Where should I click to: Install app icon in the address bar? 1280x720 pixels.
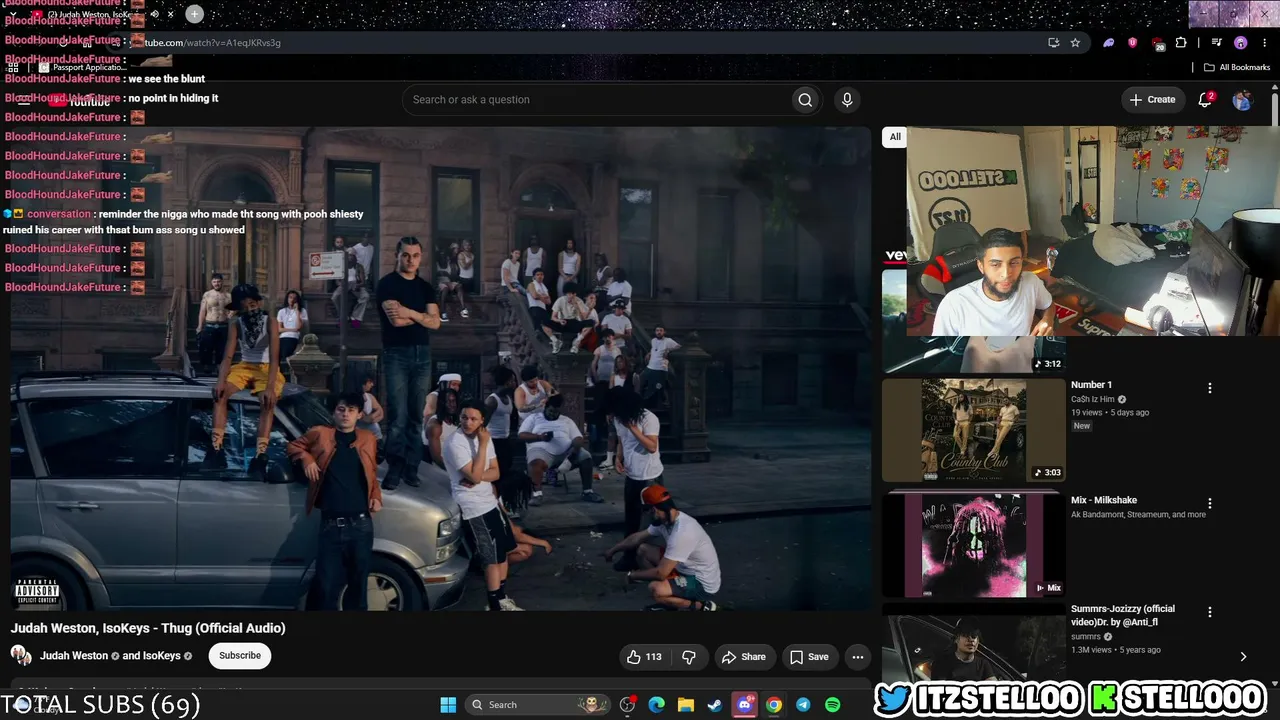coord(1053,43)
